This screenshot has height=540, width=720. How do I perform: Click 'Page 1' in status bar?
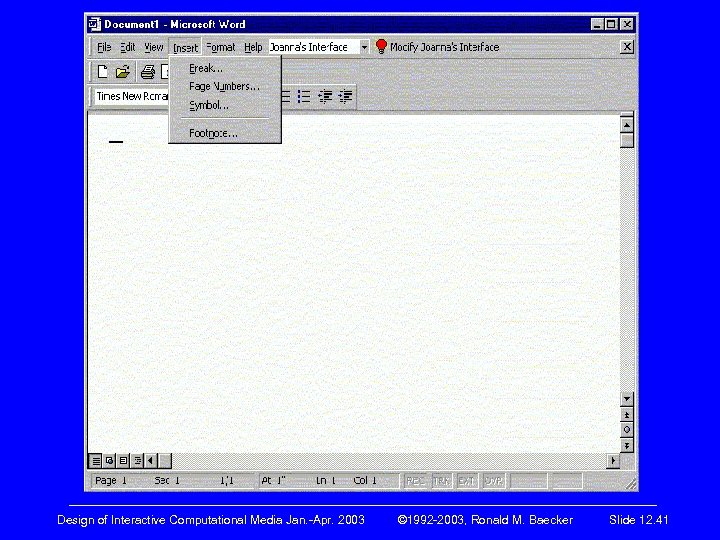pos(110,481)
